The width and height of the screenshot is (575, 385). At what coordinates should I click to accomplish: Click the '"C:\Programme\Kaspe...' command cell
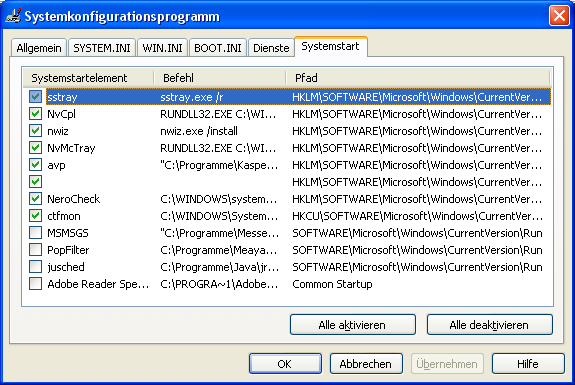(x=219, y=165)
